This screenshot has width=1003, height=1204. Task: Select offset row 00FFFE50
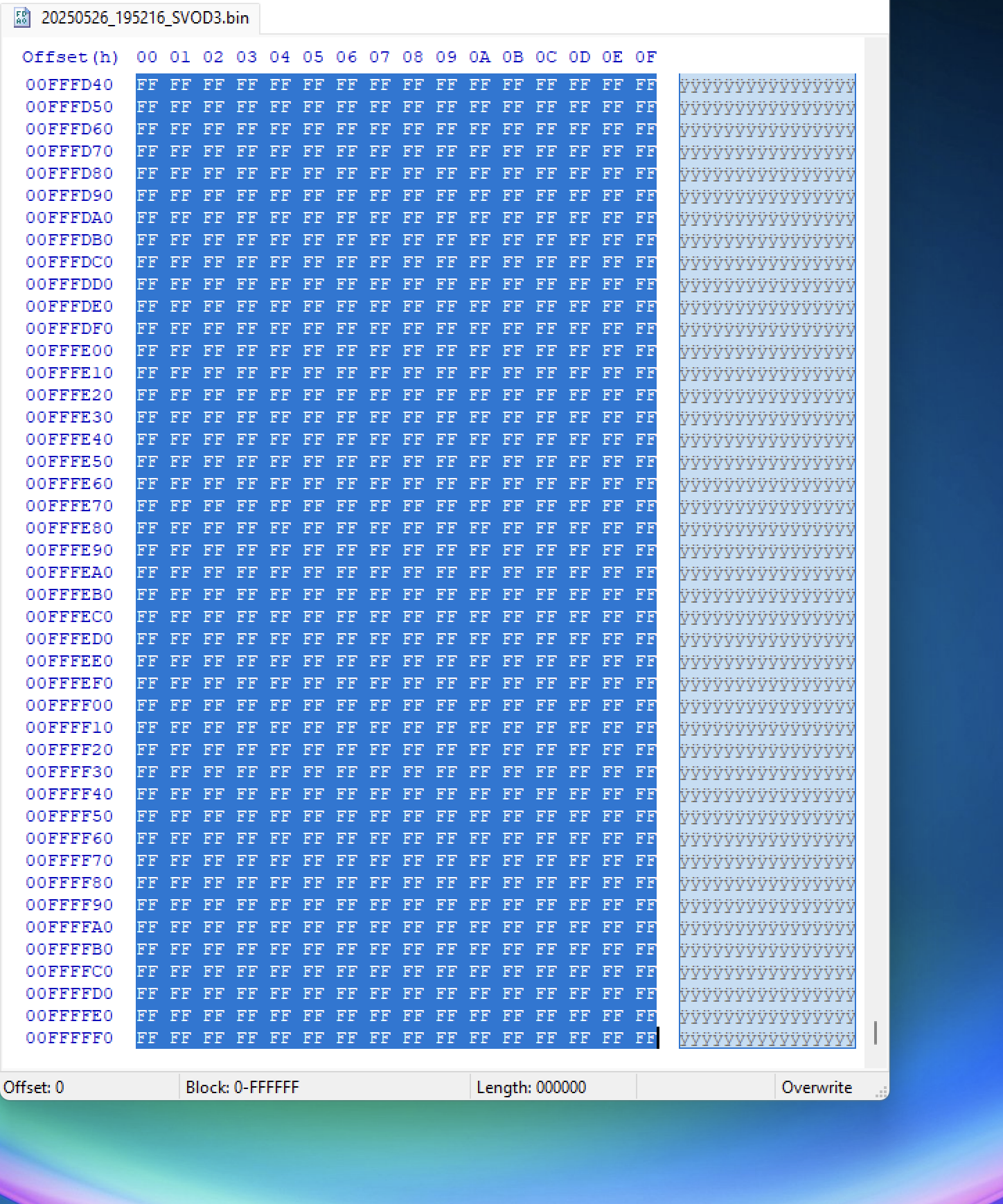(69, 461)
